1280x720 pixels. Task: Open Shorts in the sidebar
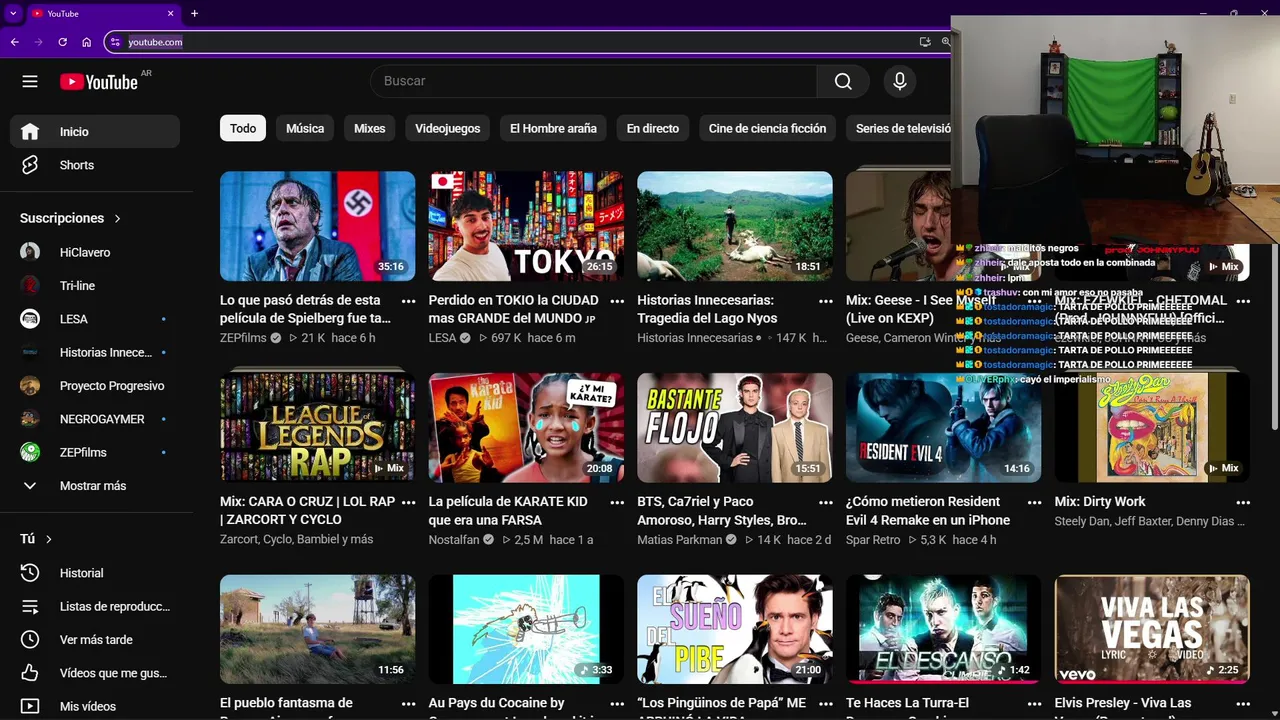(95, 165)
